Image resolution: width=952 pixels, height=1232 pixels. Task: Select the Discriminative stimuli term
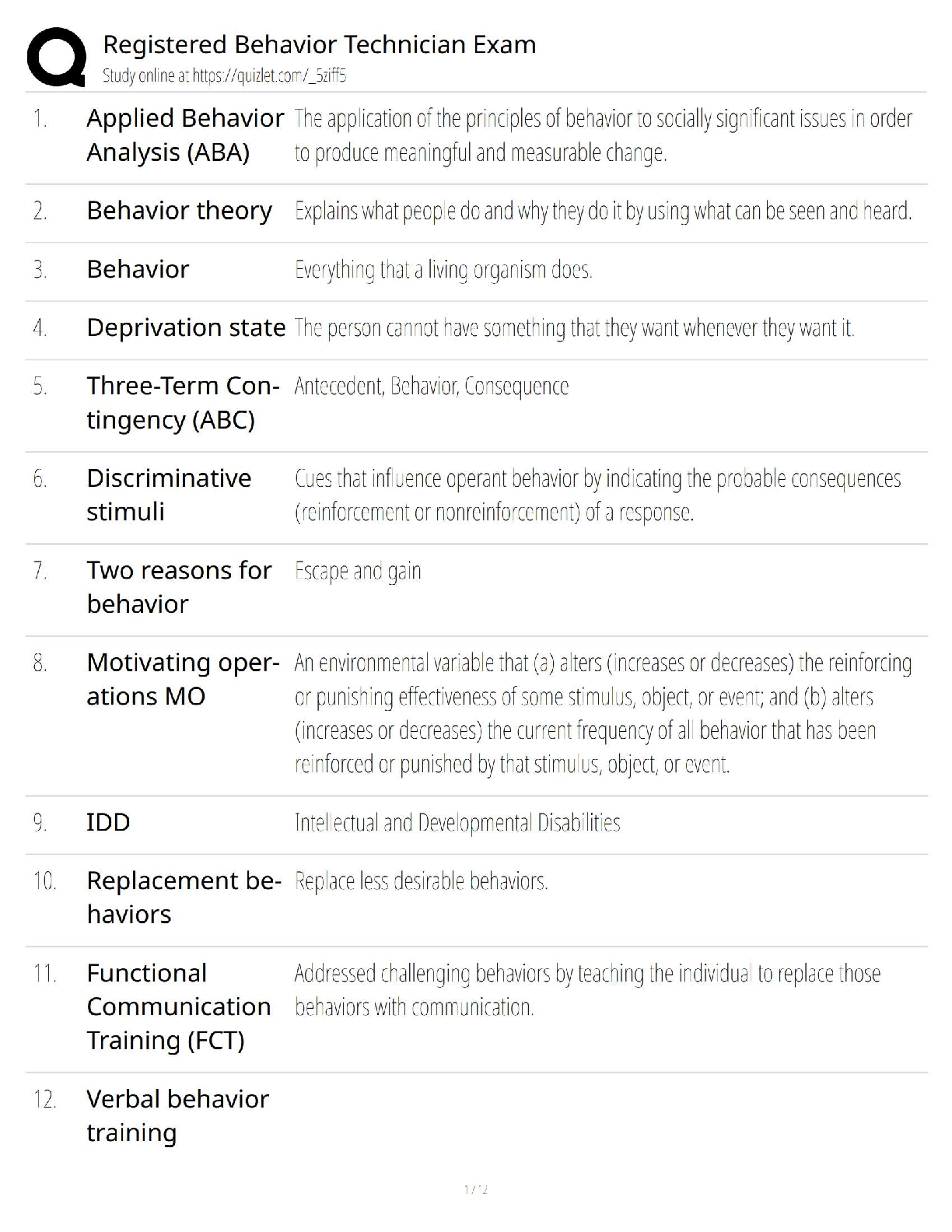[x=169, y=495]
